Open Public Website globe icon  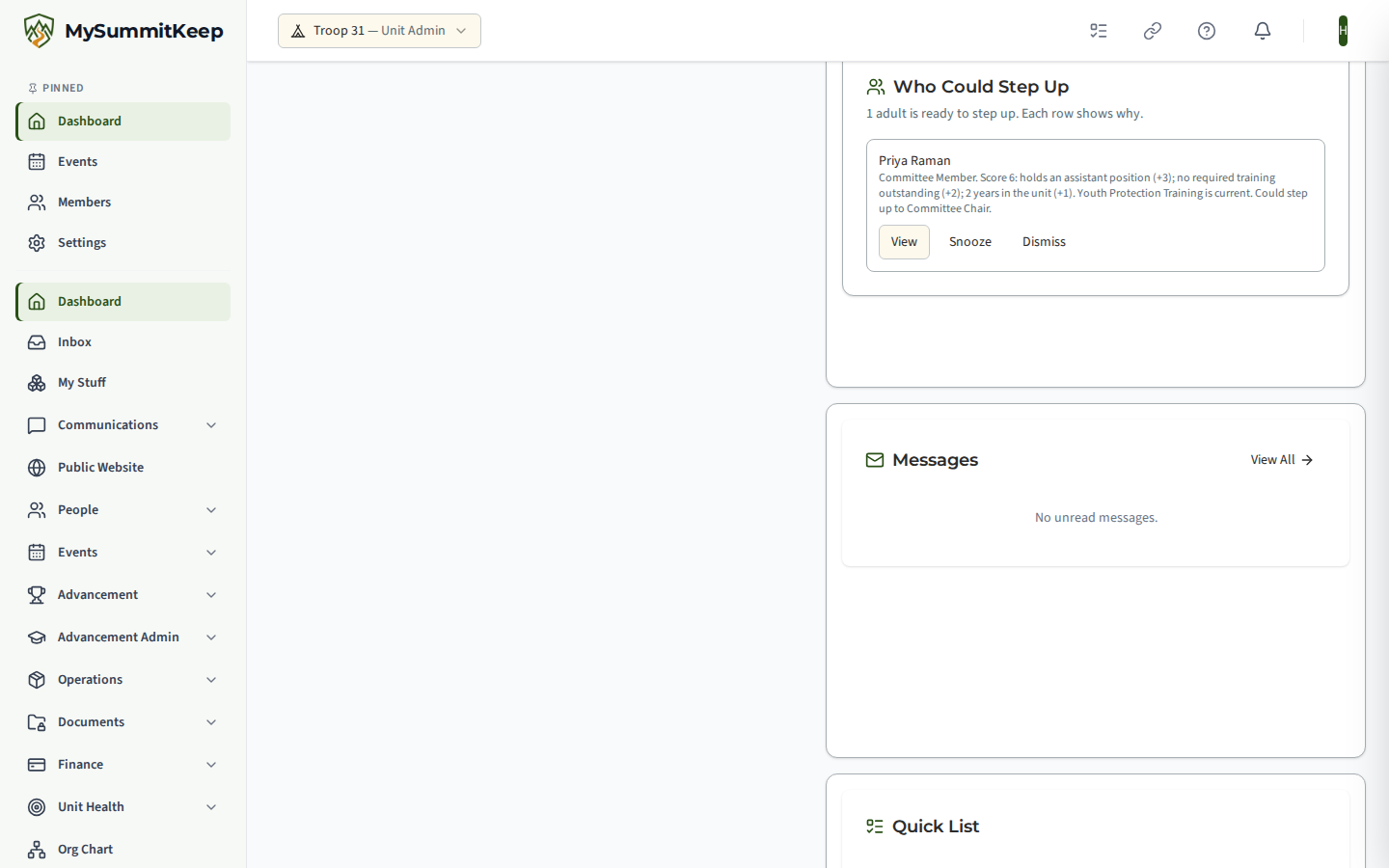pyautogui.click(x=37, y=468)
